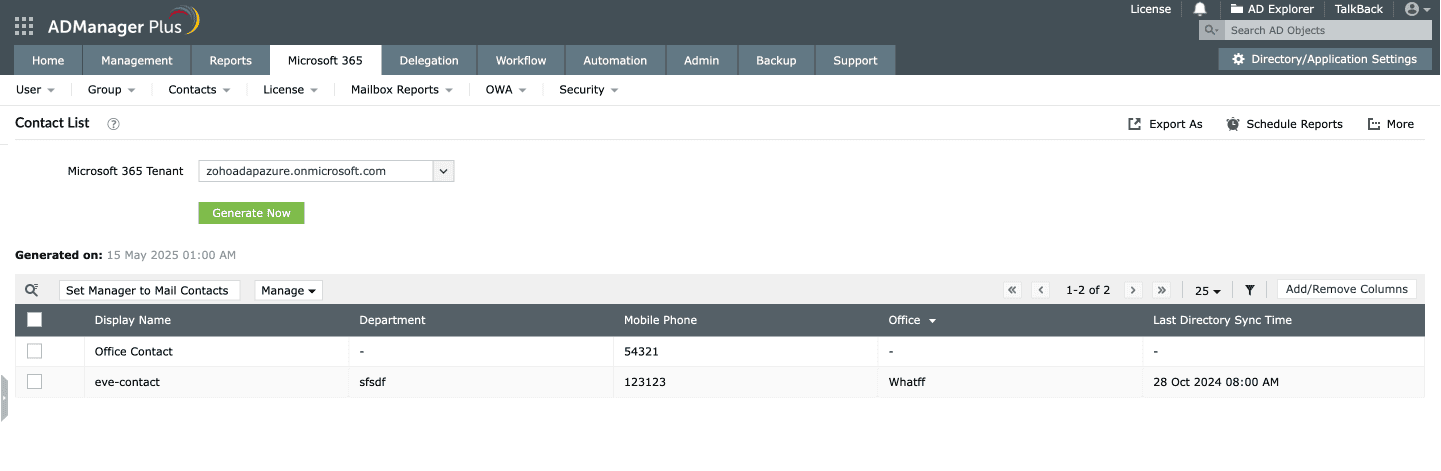Switch to the Reports tab
Screen dimensions: 1441x471
230,60
